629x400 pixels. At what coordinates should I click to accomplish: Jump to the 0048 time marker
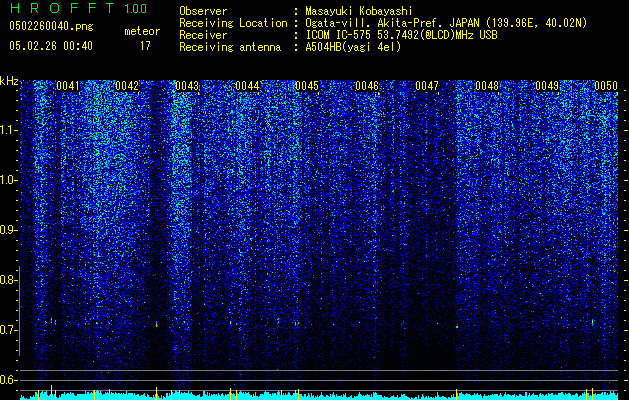pos(487,86)
